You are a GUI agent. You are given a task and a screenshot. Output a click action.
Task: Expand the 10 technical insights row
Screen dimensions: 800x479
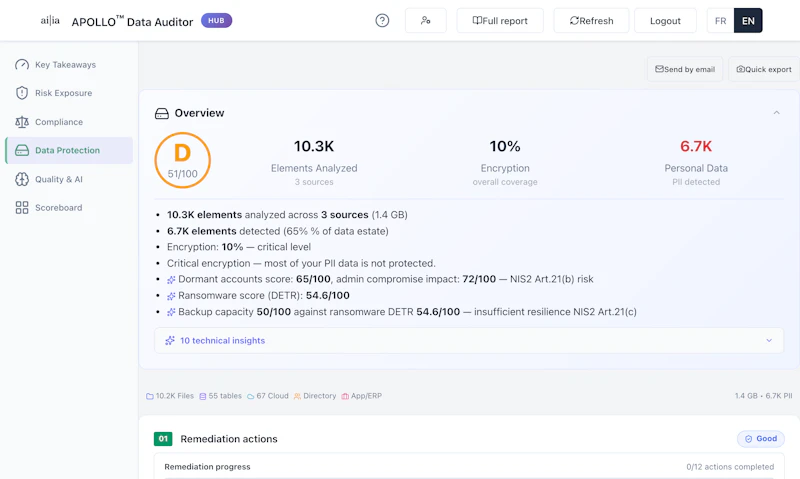coord(469,340)
